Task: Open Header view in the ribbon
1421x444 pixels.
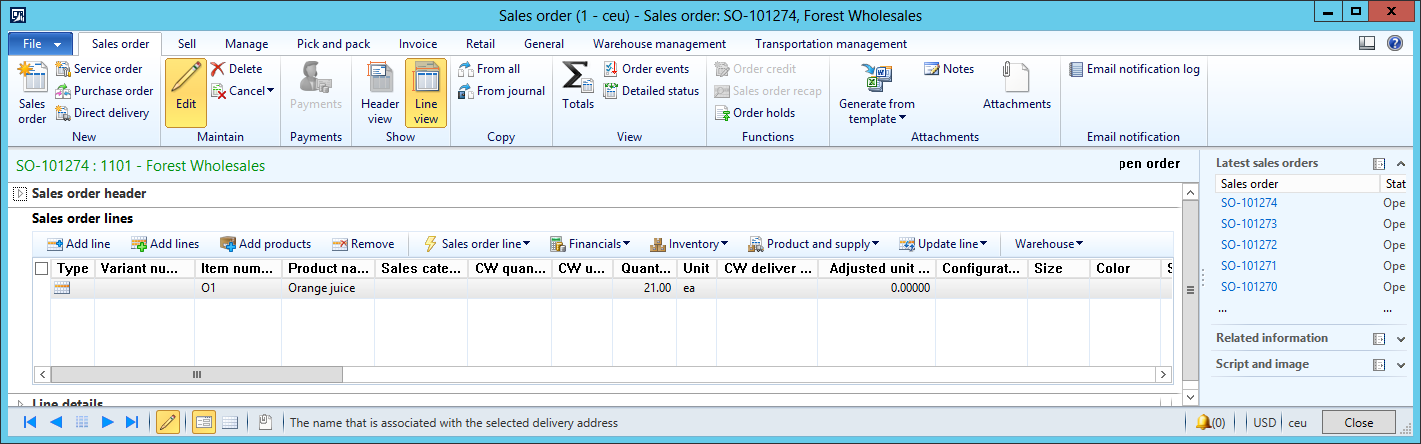Action: pyautogui.click(x=380, y=91)
